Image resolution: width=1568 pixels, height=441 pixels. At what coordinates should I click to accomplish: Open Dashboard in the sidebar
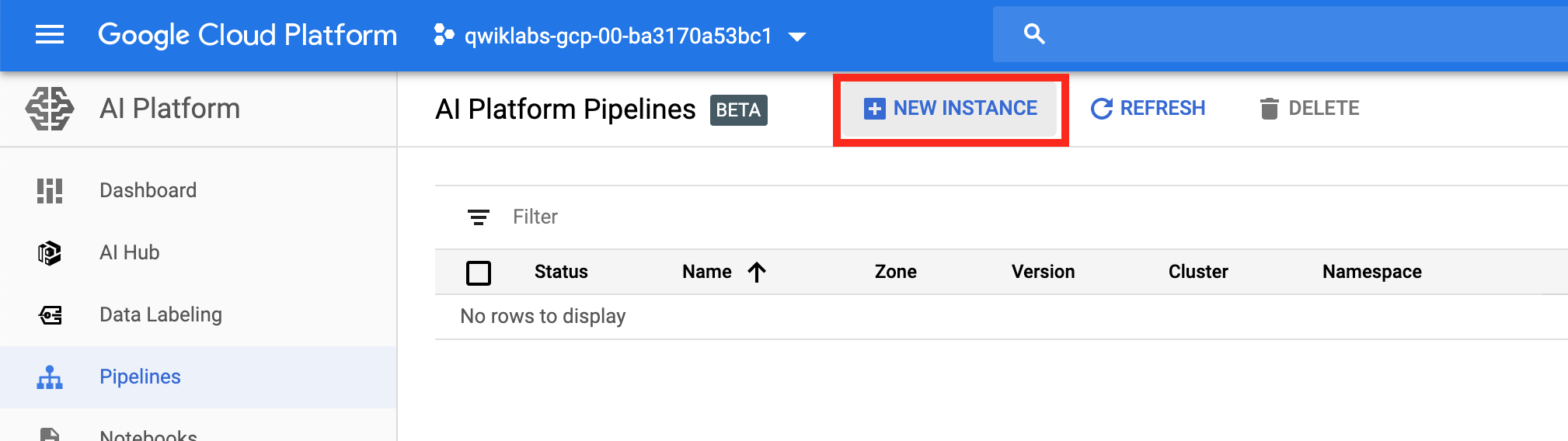(x=198, y=190)
